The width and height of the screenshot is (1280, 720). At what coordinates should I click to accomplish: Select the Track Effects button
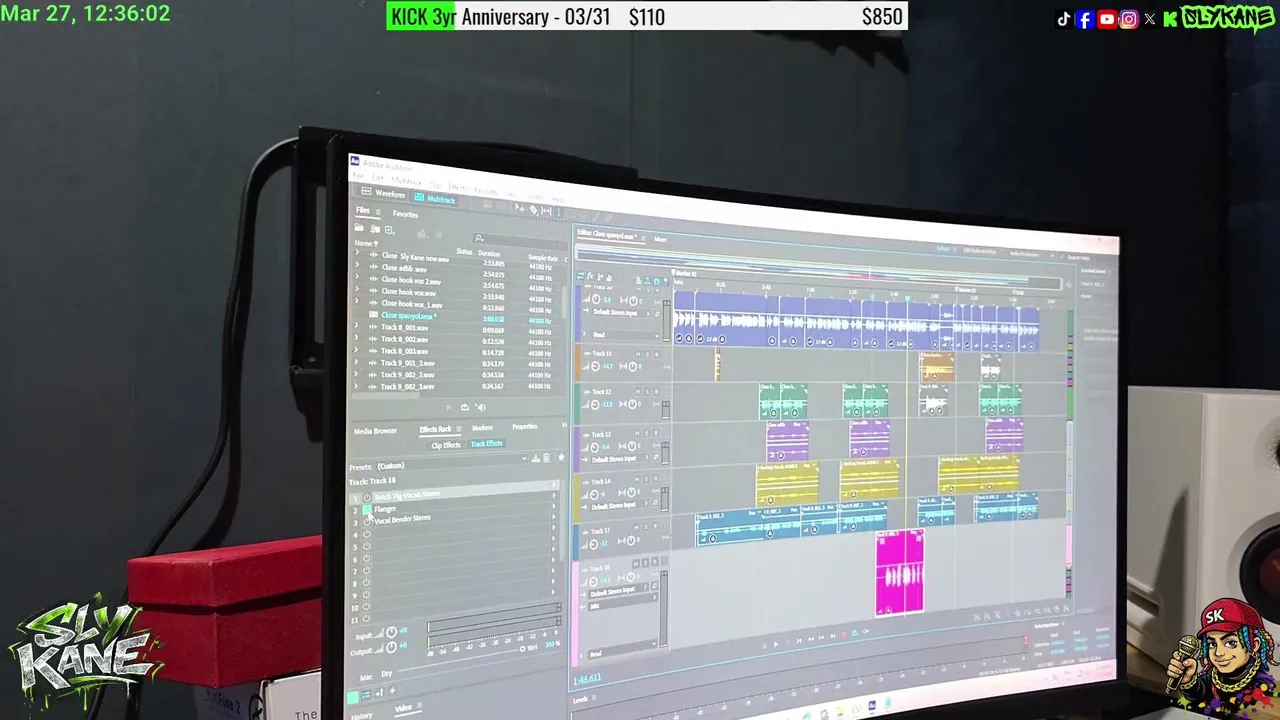click(487, 443)
